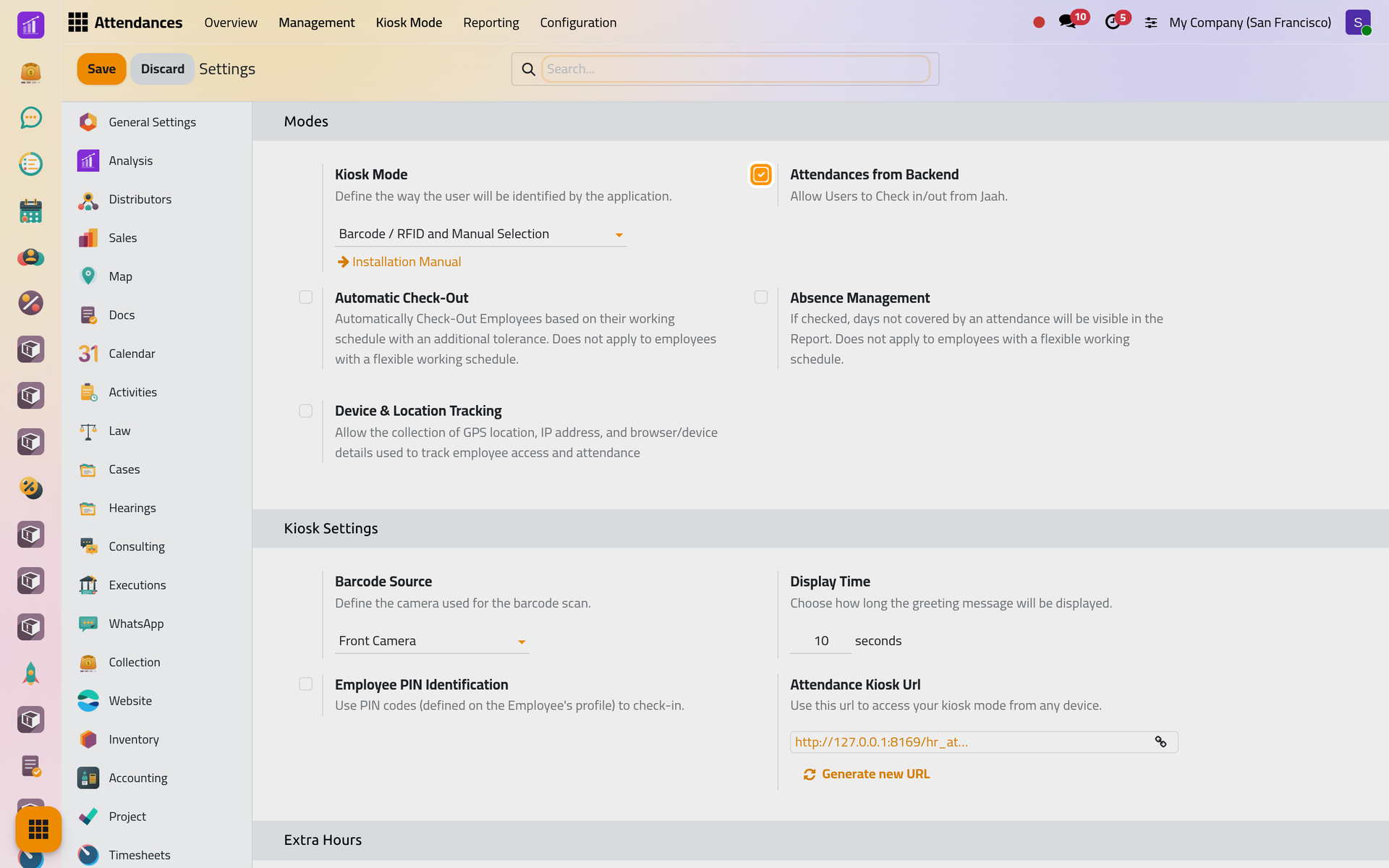1389x868 pixels.
Task: Click Generate new URL
Action: pyautogui.click(x=867, y=775)
